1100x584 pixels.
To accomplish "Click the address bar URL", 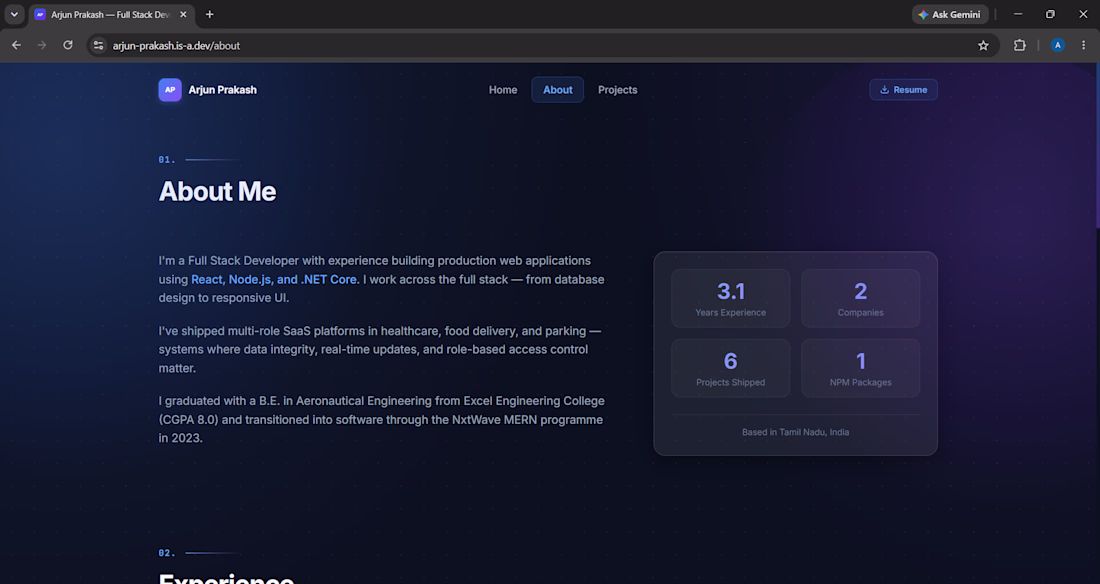I will tap(176, 46).
